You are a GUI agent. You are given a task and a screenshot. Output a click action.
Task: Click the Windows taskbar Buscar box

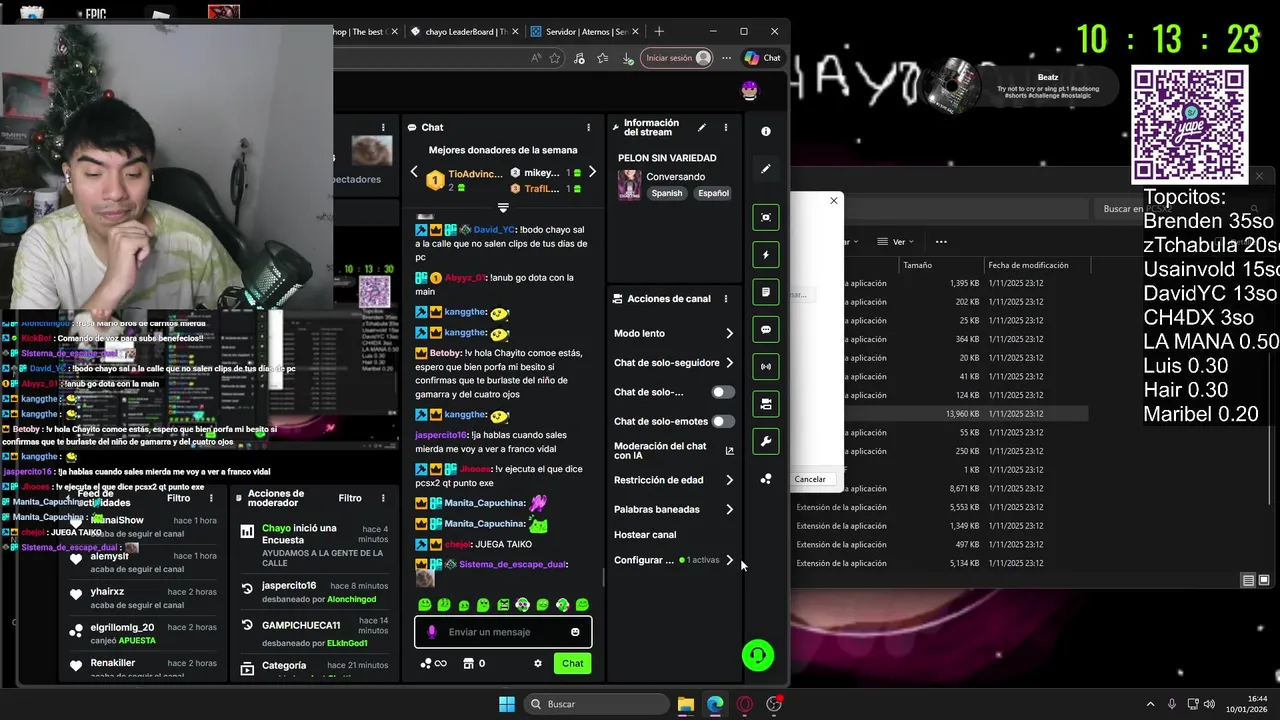pyautogui.click(x=597, y=704)
